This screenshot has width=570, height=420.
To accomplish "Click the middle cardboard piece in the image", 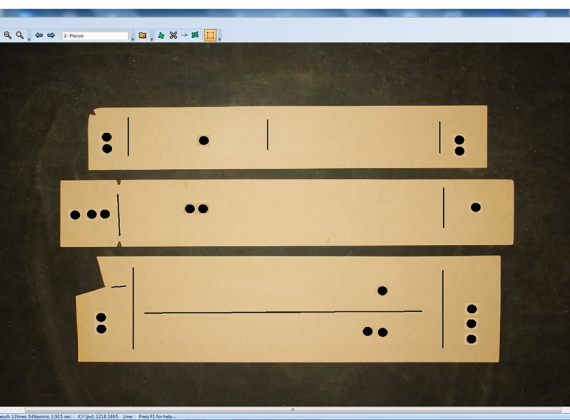I will [x=287, y=213].
